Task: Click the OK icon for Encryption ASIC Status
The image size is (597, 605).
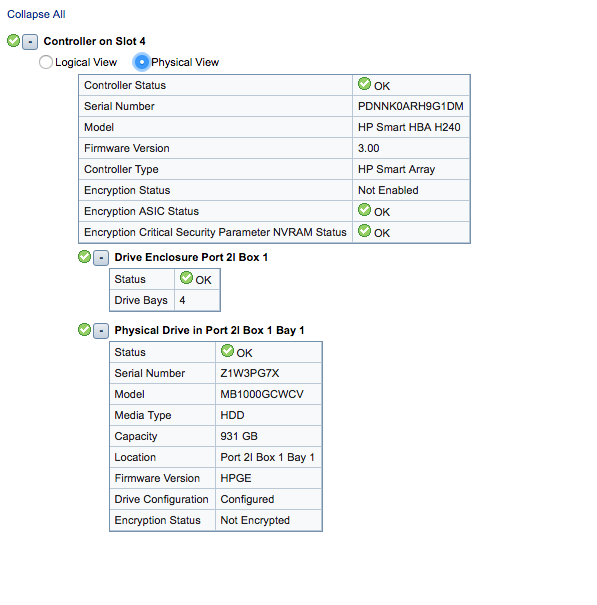Action: click(x=364, y=210)
